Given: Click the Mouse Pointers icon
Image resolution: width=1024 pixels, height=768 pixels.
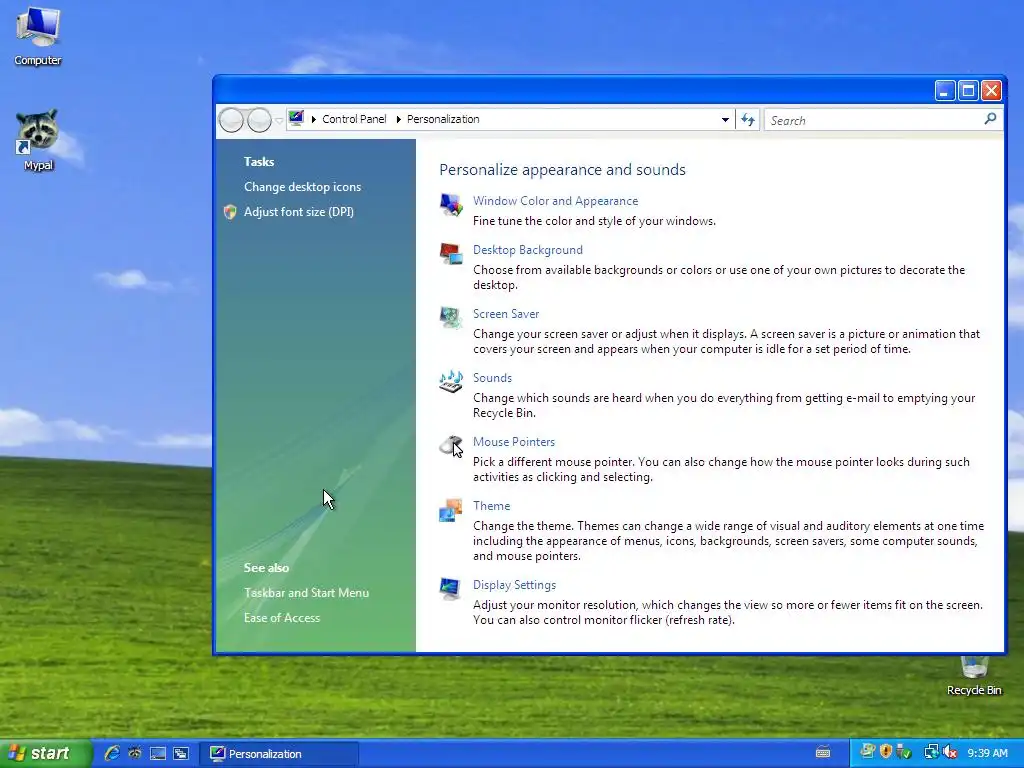Looking at the screenshot, I should point(451,445).
